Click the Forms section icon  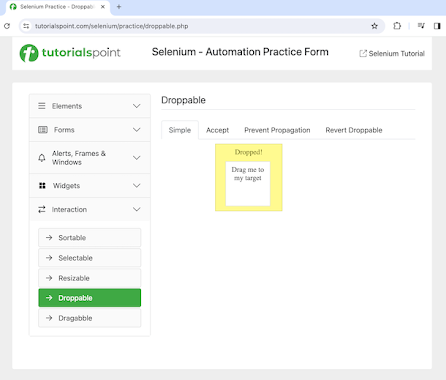(43, 130)
